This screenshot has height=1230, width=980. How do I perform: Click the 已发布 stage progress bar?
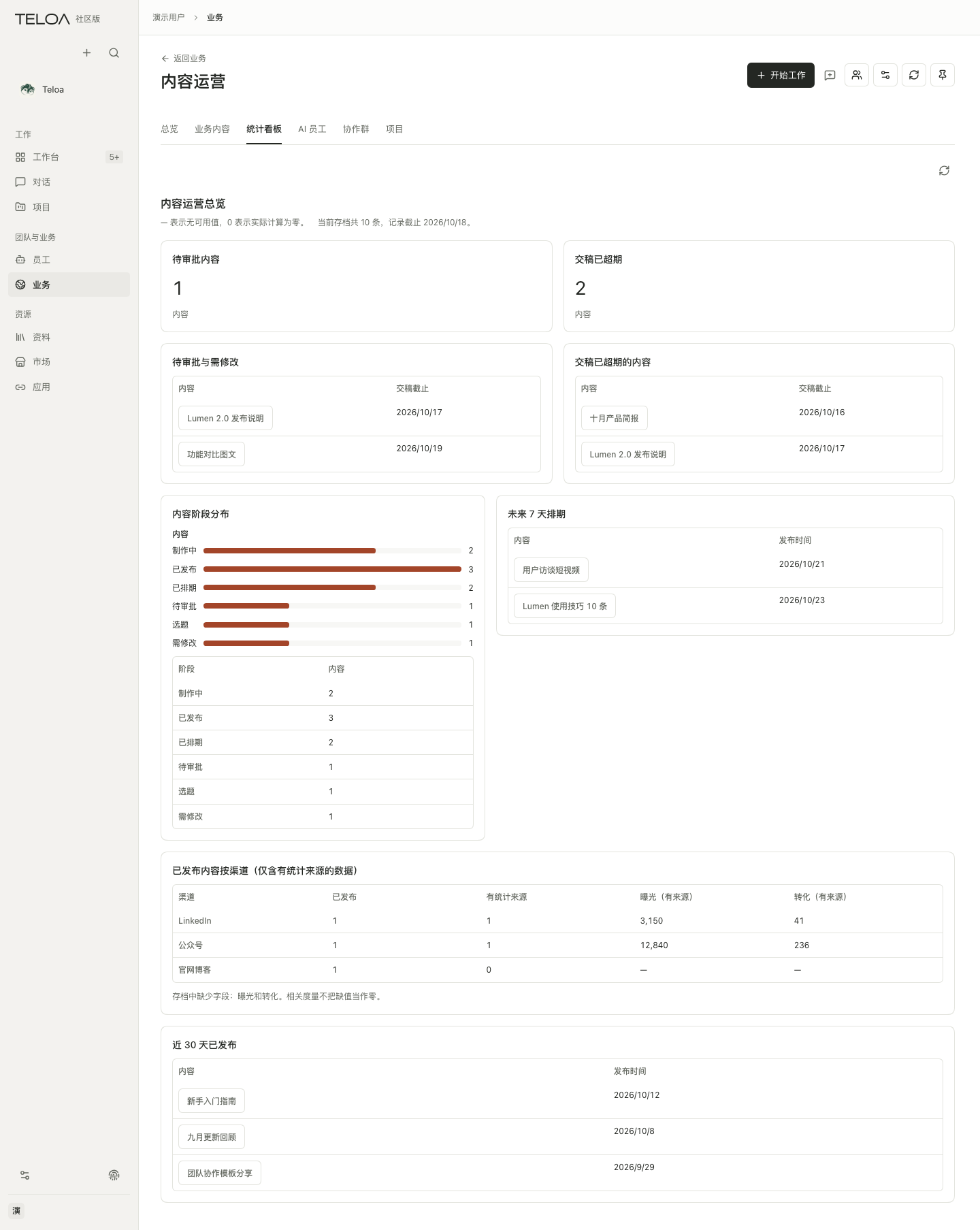(x=332, y=569)
